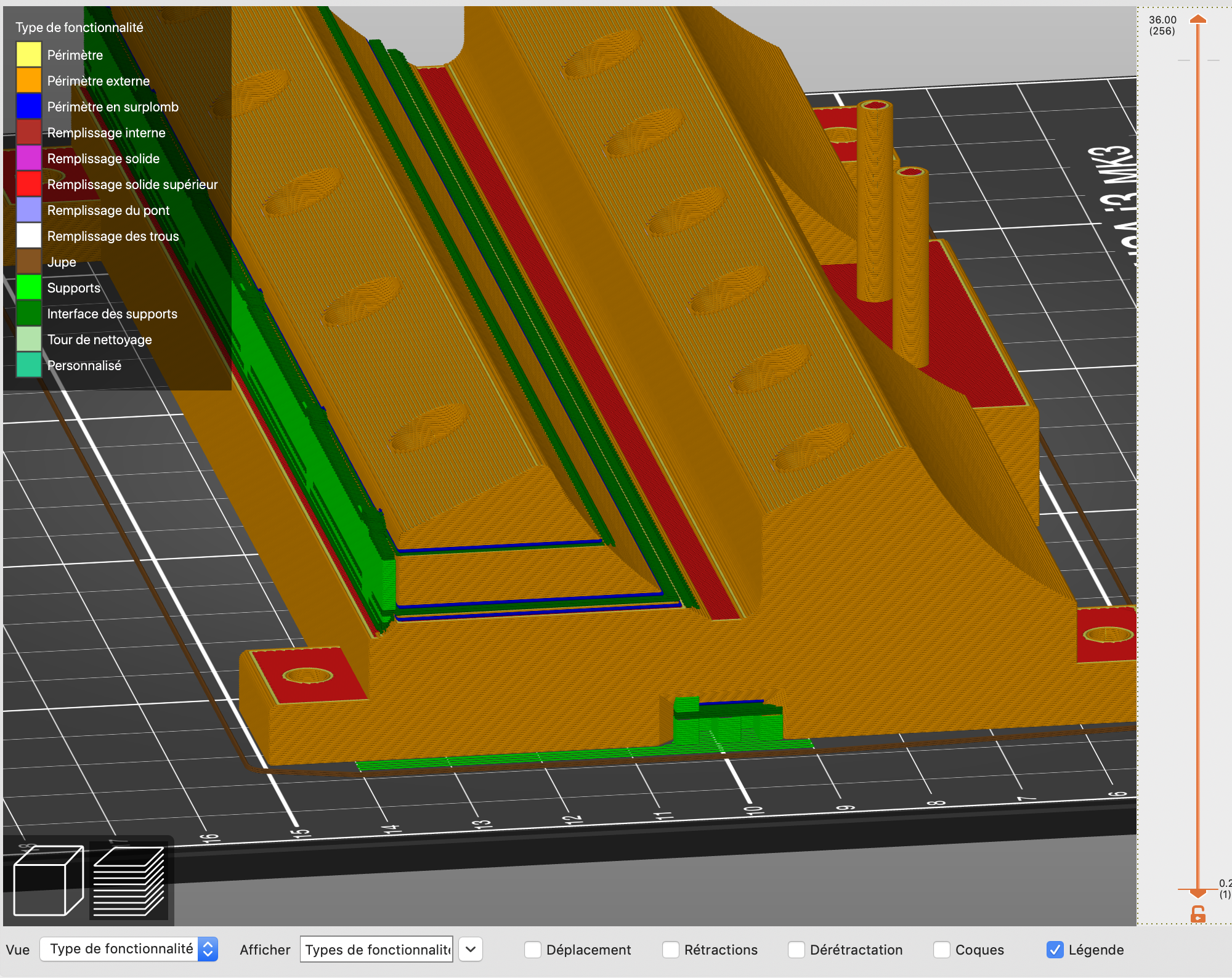This screenshot has width=1232, height=978.
Task: Enable the Déplacement checkbox
Action: [x=533, y=950]
